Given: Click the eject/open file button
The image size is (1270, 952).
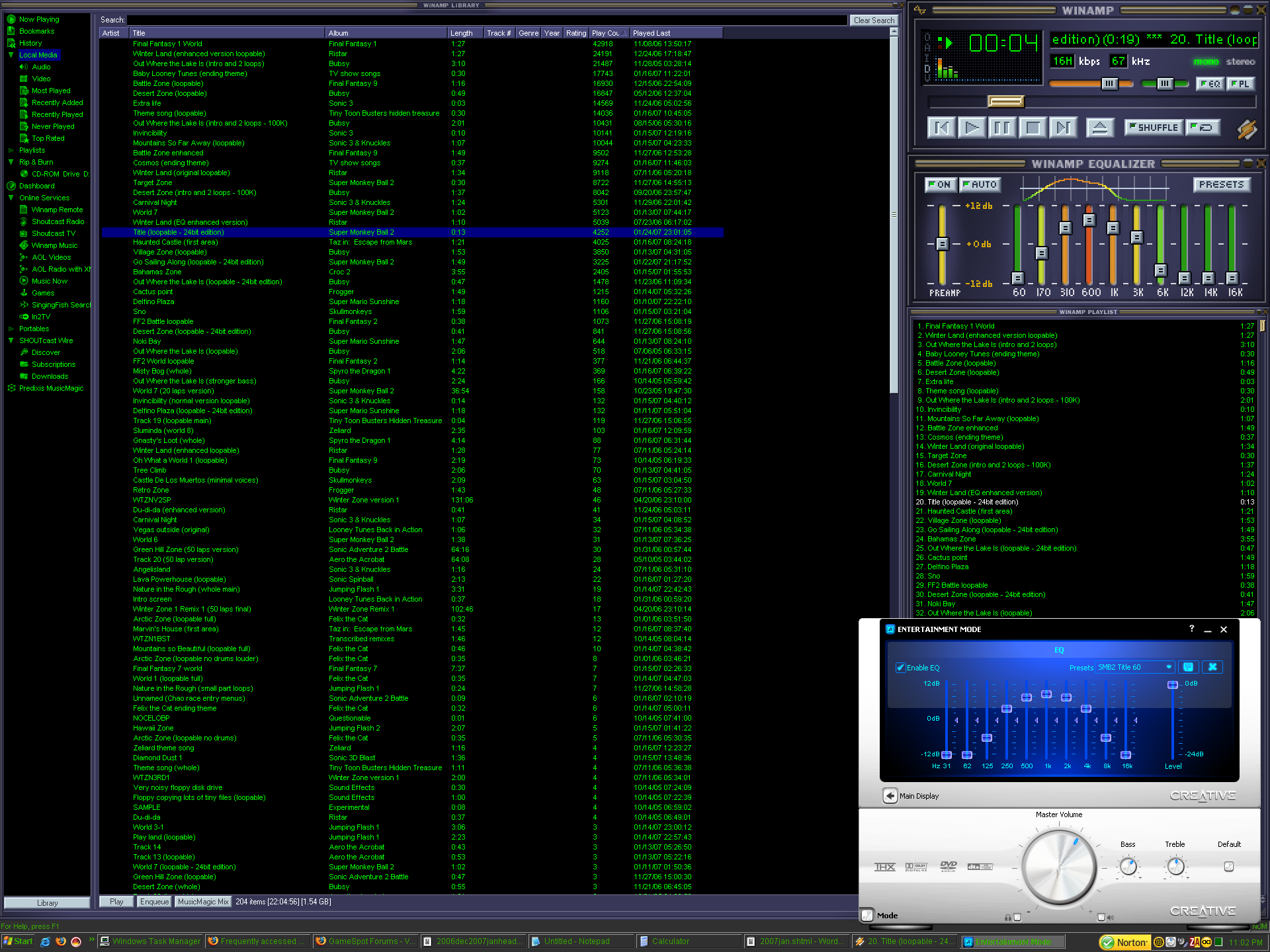Looking at the screenshot, I should (1100, 128).
